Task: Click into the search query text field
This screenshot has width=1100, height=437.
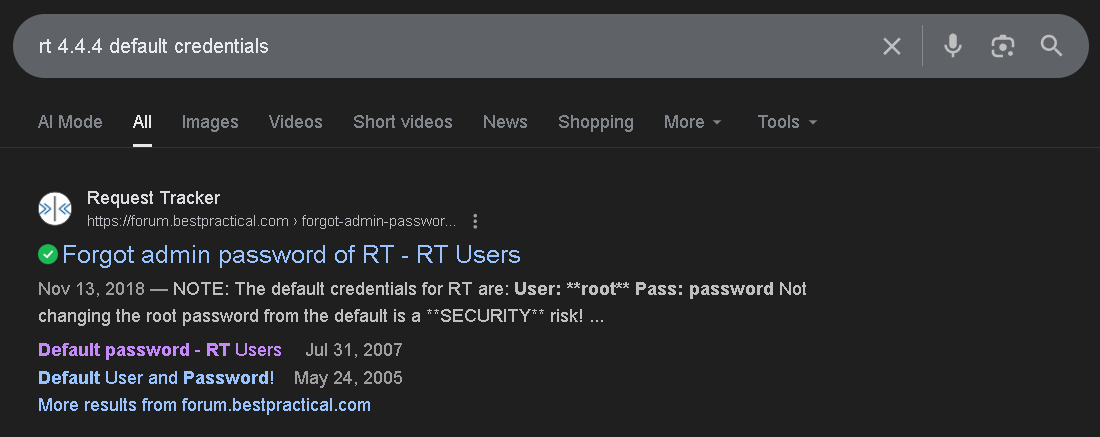Action: tap(450, 46)
